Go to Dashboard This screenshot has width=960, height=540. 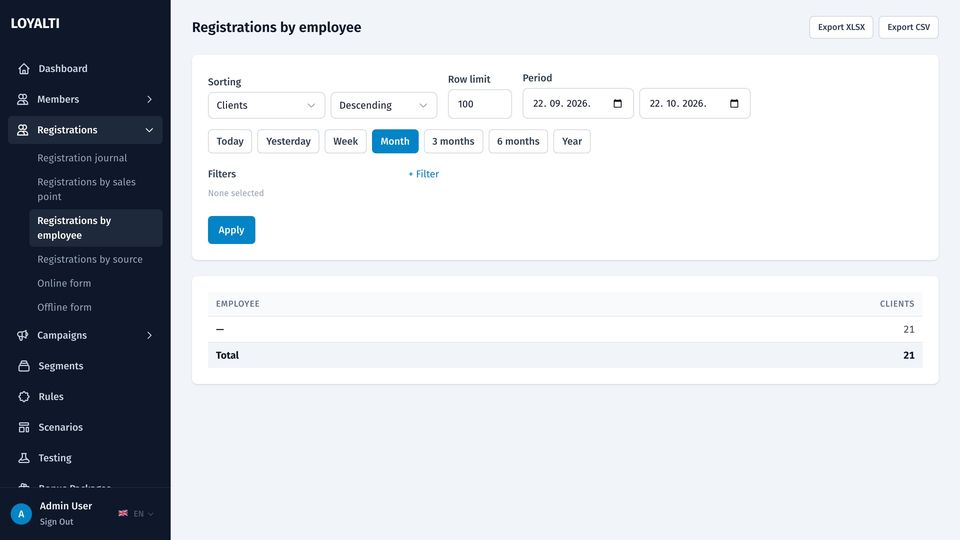point(63,69)
